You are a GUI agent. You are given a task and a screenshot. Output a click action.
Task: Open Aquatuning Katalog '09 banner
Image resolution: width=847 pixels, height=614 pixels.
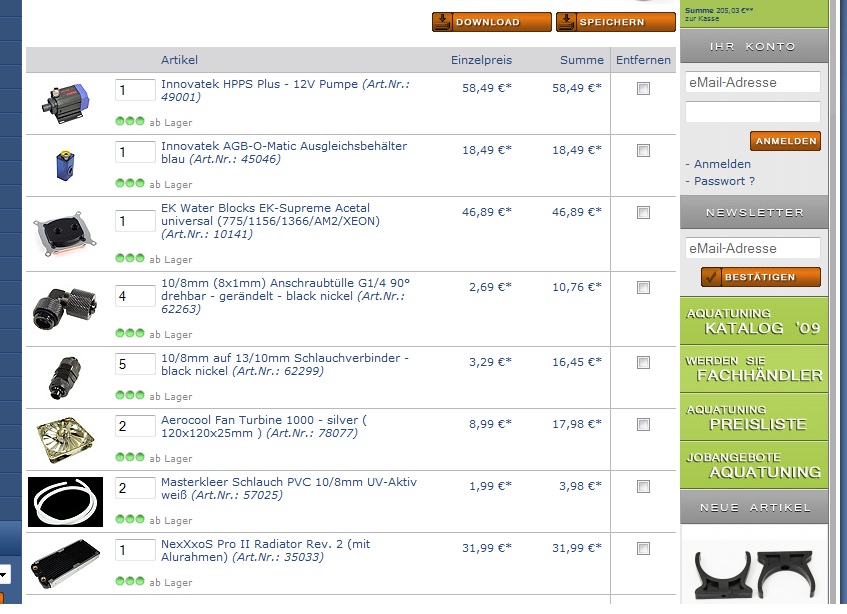tap(754, 321)
